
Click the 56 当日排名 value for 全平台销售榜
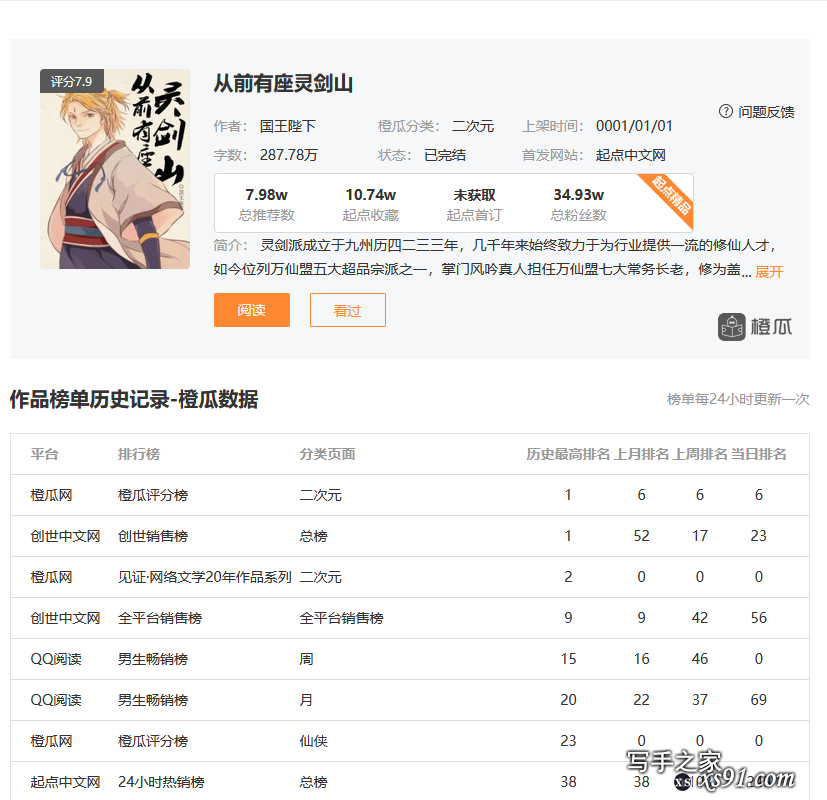click(758, 618)
